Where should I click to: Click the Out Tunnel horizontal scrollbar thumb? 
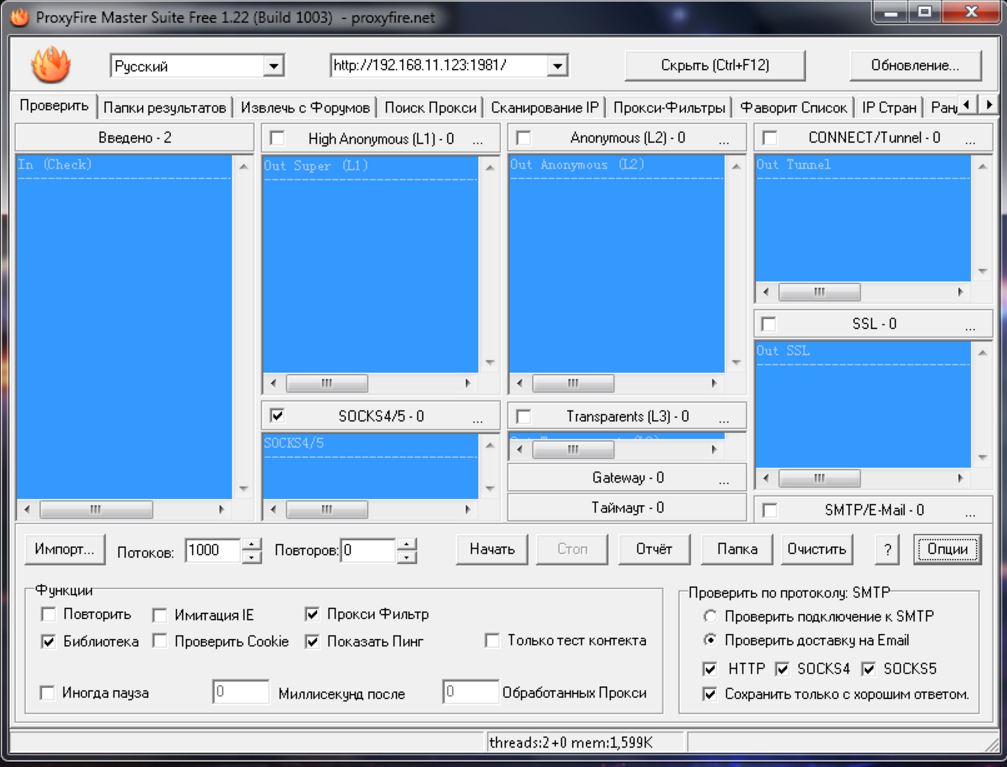[819, 293]
